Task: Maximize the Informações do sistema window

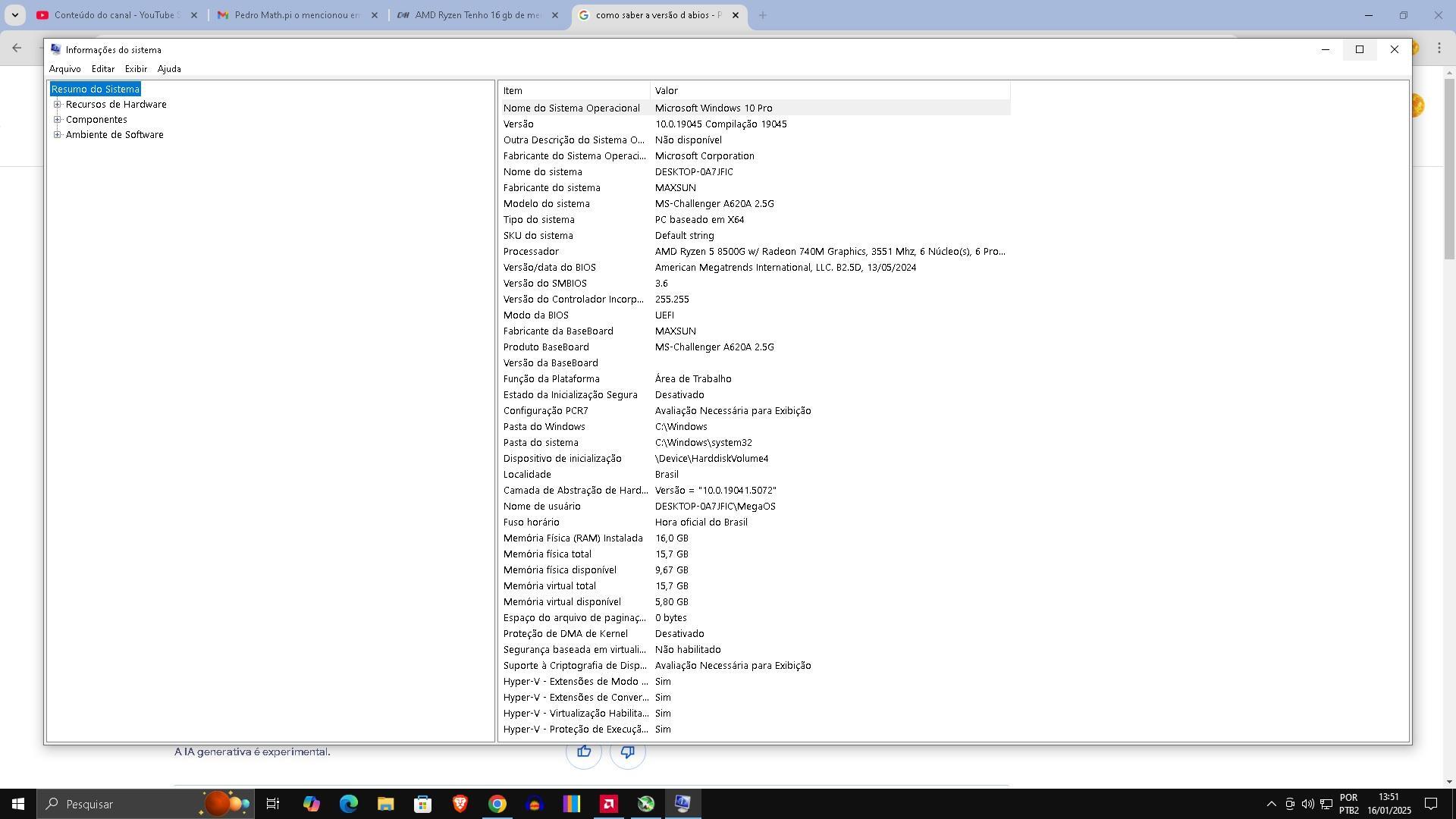Action: coord(1360,49)
